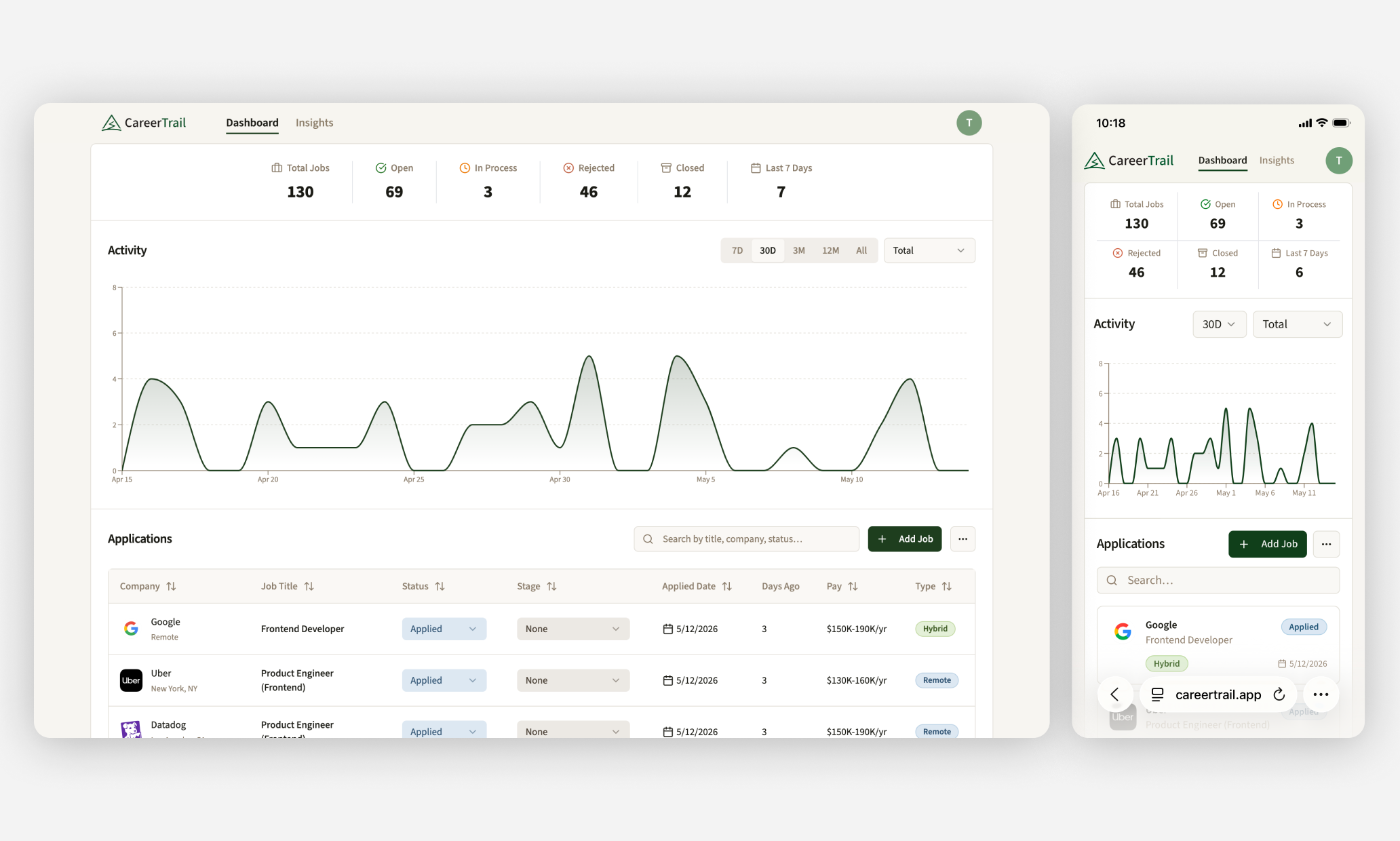
Task: Select the 12M activity range
Action: coord(830,250)
